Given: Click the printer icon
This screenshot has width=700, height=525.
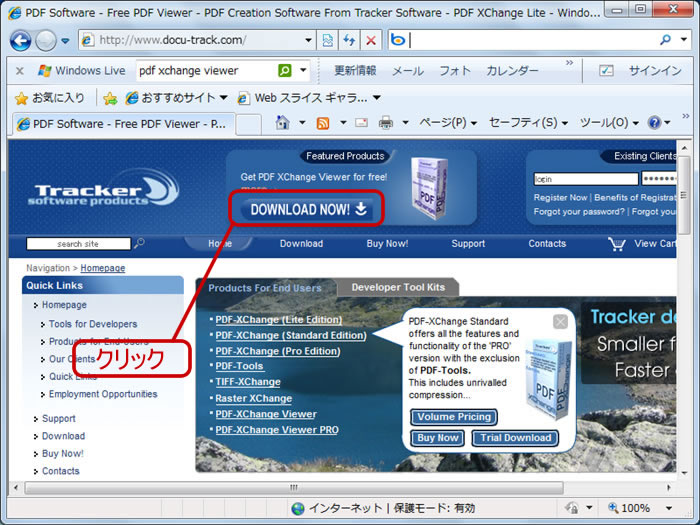Looking at the screenshot, I should [386, 122].
